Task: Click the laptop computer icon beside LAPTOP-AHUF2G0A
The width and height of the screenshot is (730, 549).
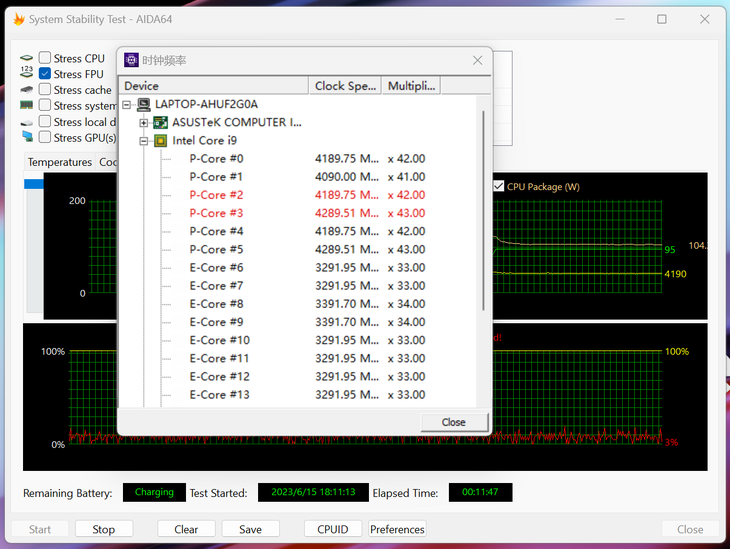Action: coord(144,104)
